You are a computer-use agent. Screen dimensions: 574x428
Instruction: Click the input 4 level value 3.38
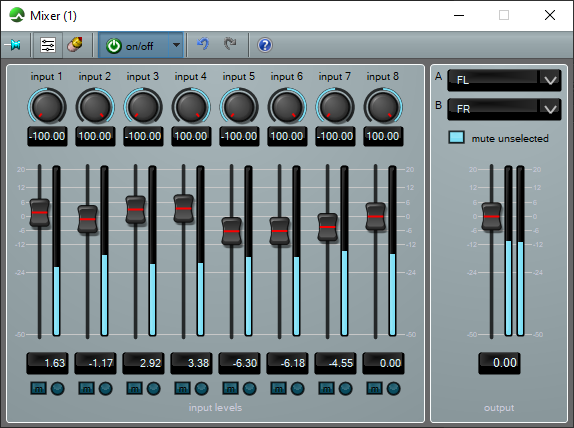[x=191, y=363]
